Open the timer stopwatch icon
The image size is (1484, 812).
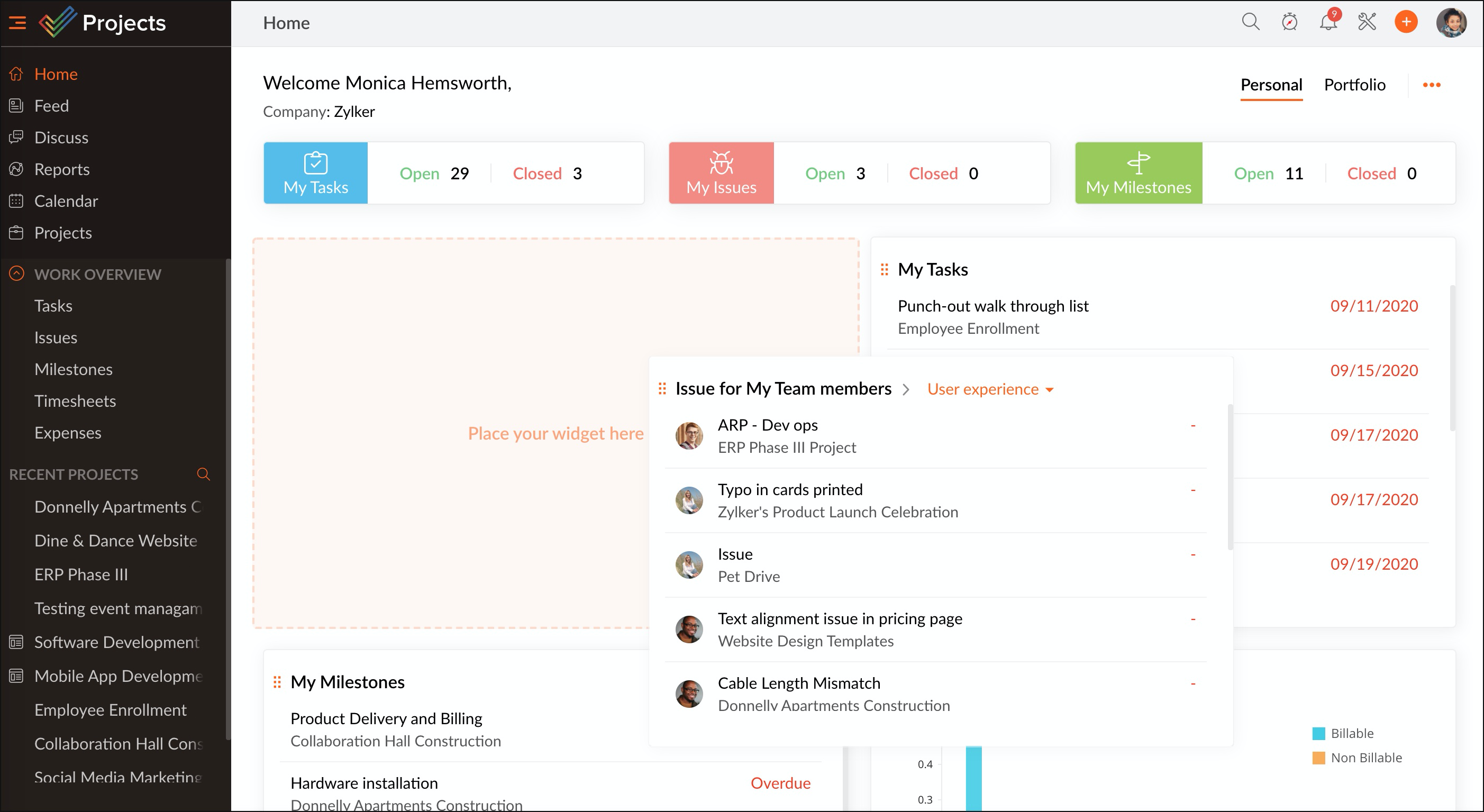(x=1289, y=22)
